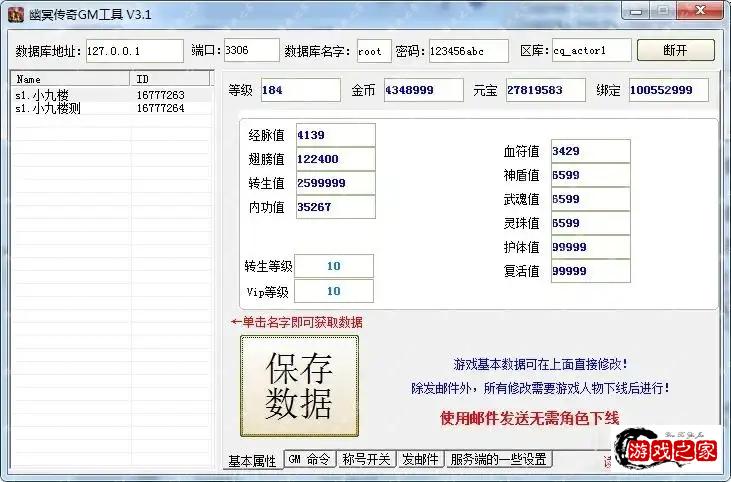Open the GM 命令 tab
This screenshot has width=731, height=482.
click(x=309, y=459)
